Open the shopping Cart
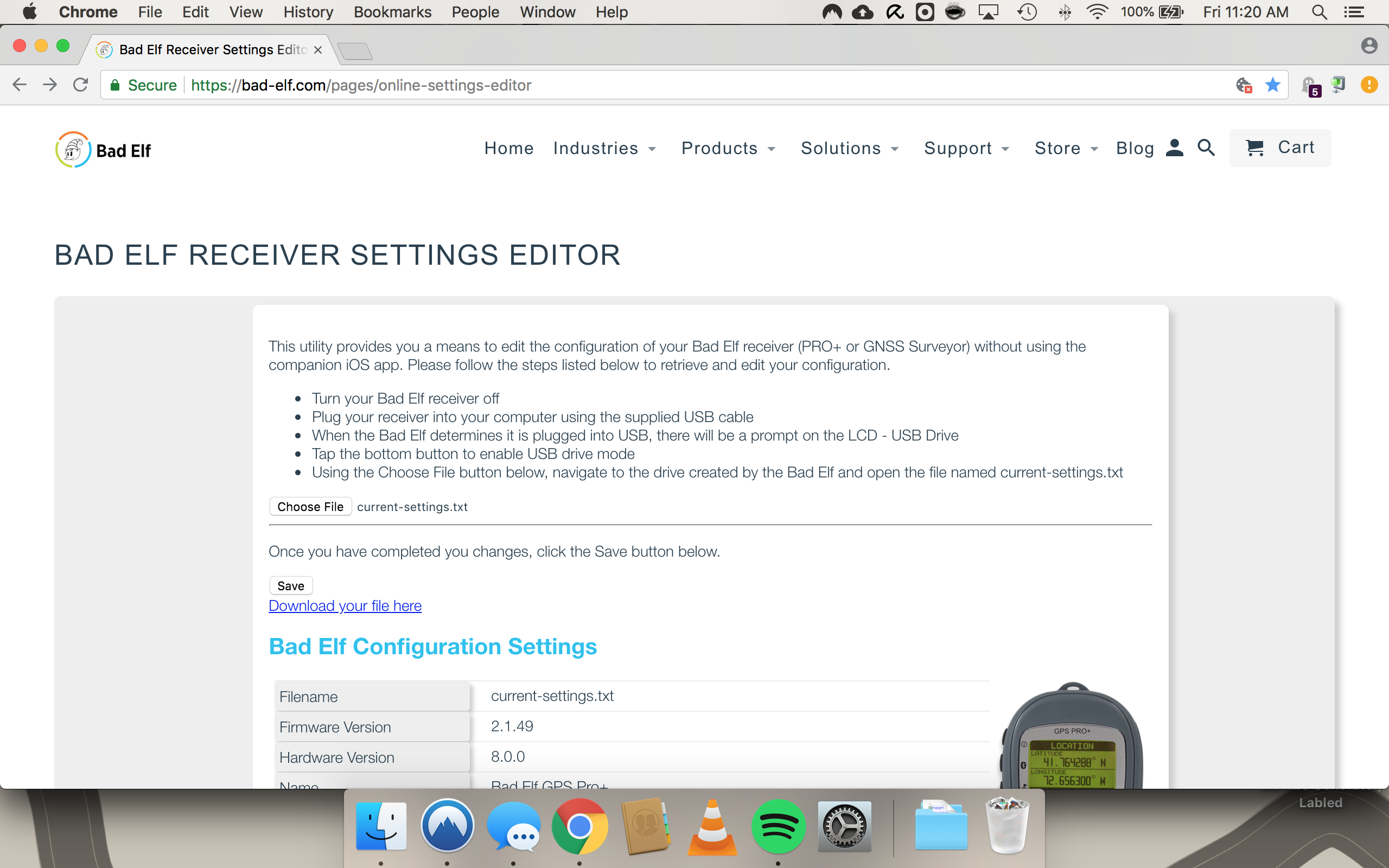Screen dimensions: 1389x868 (1279, 148)
